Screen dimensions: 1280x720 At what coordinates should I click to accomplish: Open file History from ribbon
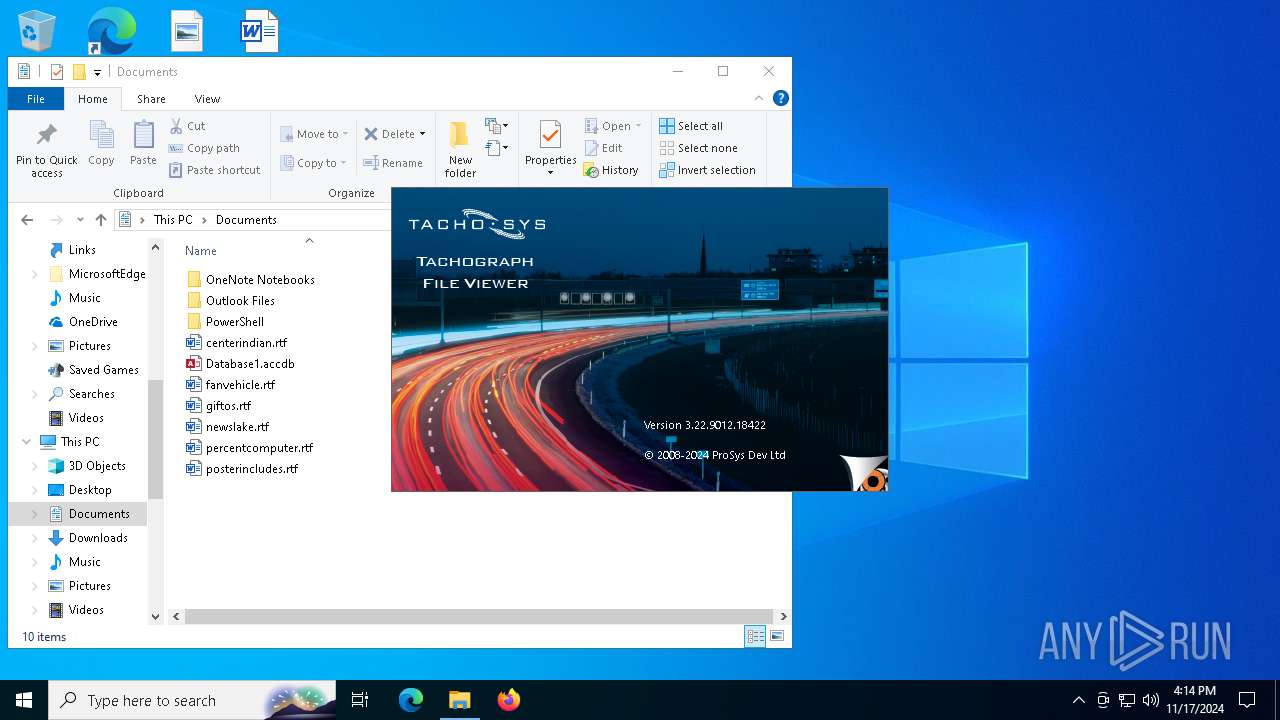point(611,170)
